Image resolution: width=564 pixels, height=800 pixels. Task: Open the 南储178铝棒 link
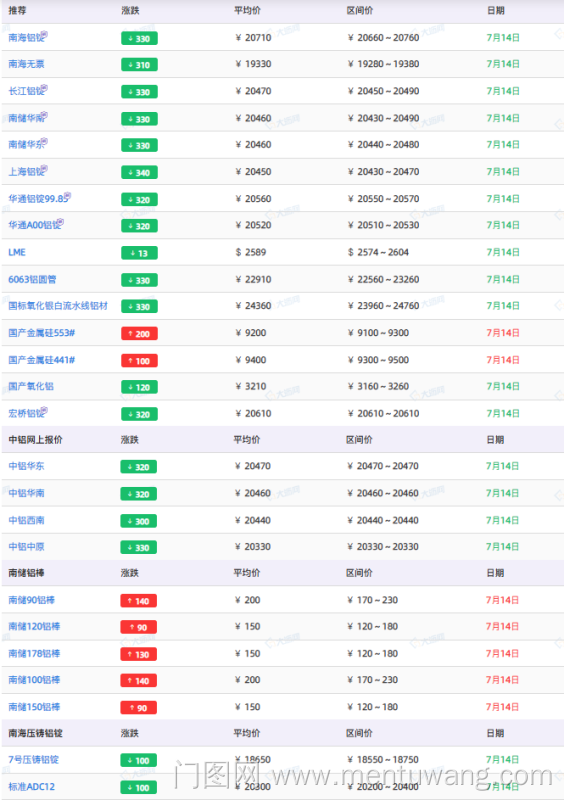[34, 654]
